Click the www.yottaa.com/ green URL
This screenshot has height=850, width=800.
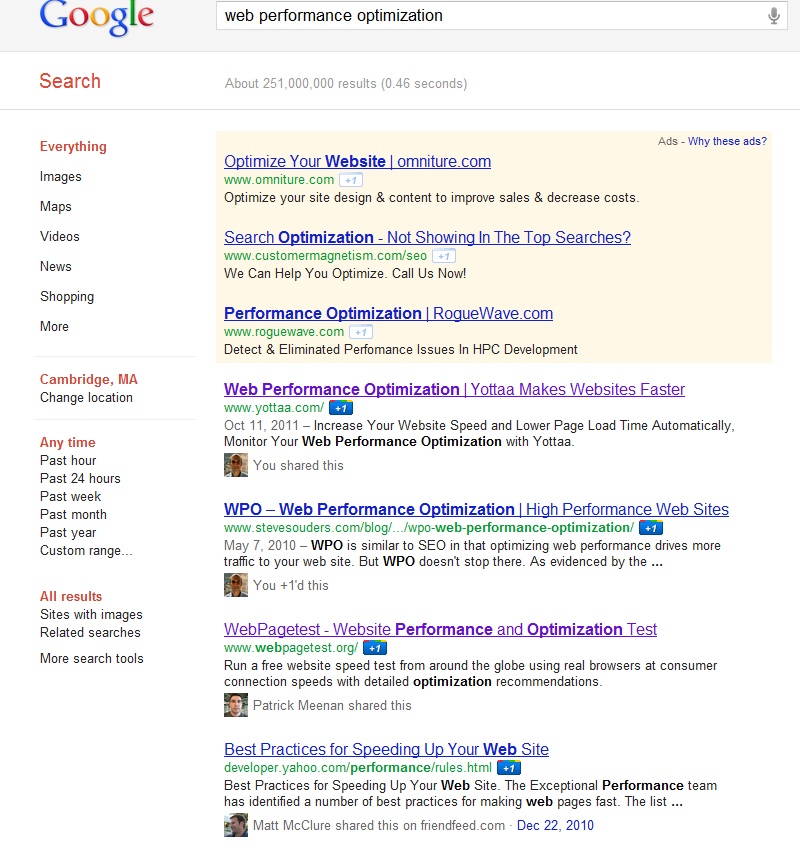(x=274, y=408)
